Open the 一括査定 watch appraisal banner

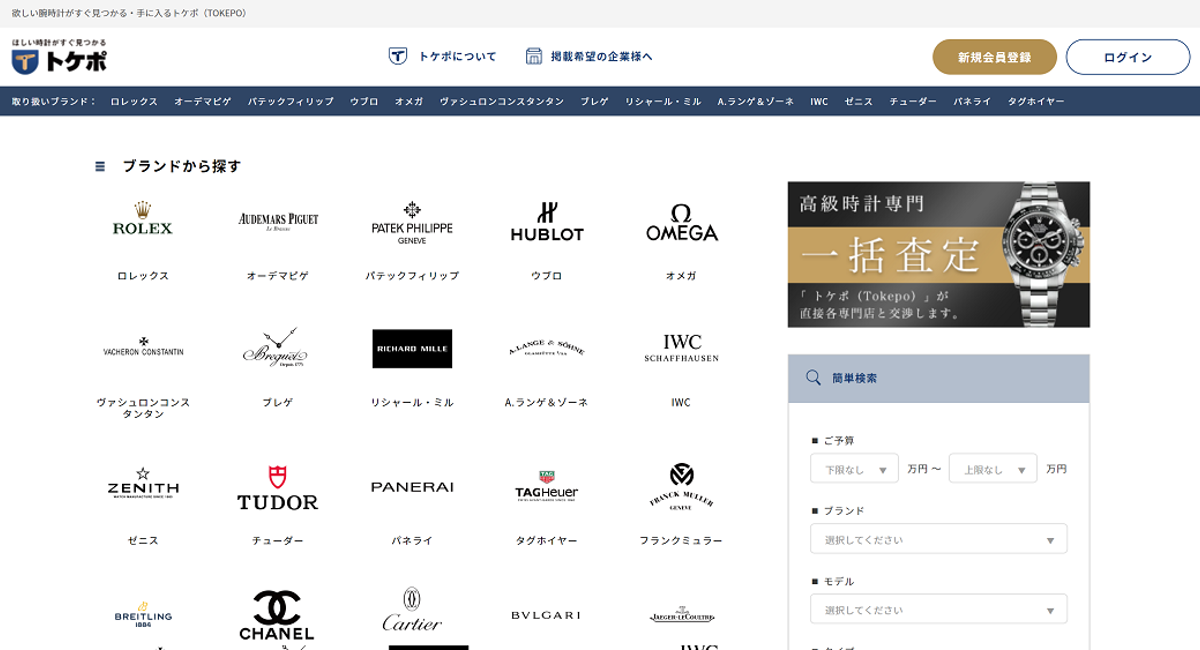[x=938, y=254]
